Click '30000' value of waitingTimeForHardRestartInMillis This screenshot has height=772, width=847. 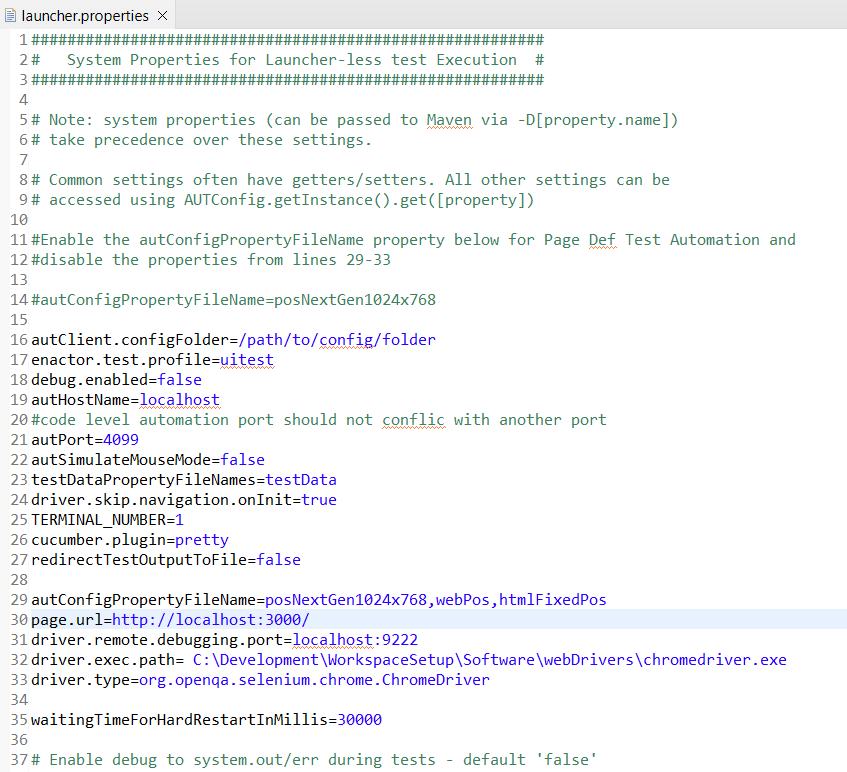coord(360,720)
